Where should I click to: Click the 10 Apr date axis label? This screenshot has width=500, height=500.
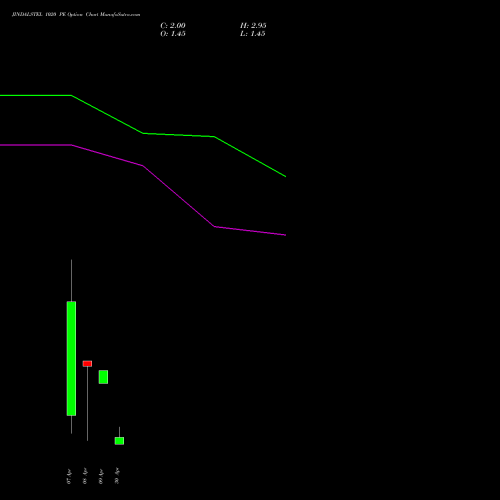pyautogui.click(x=117, y=476)
